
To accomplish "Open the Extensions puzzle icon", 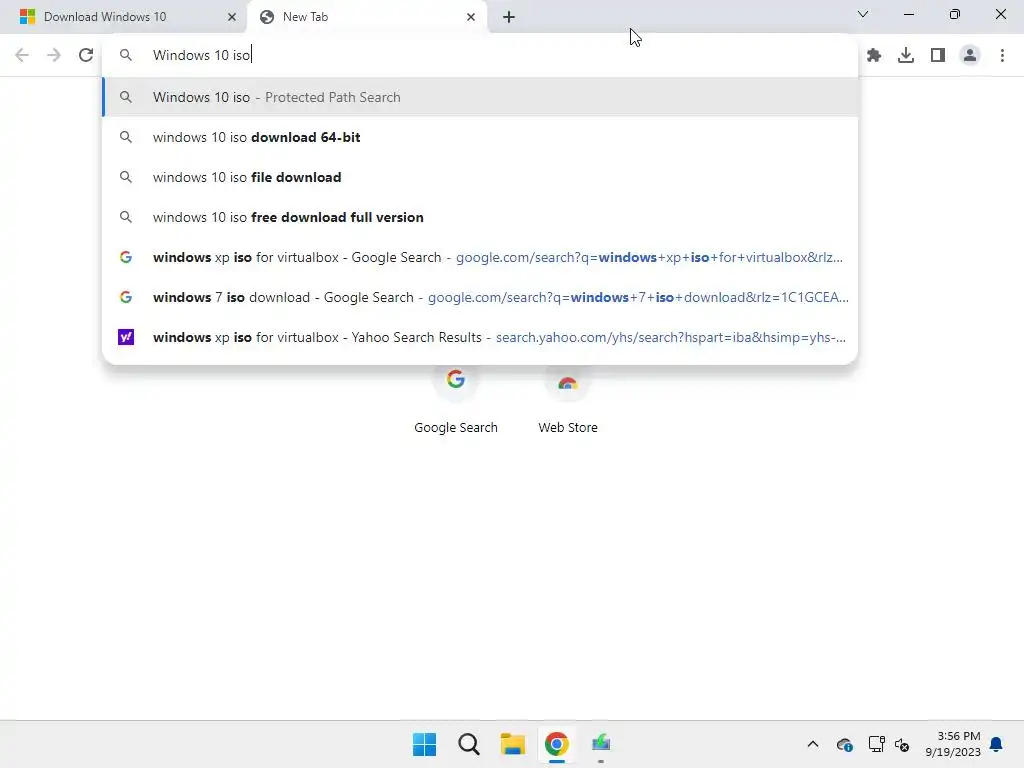I will tap(874, 55).
